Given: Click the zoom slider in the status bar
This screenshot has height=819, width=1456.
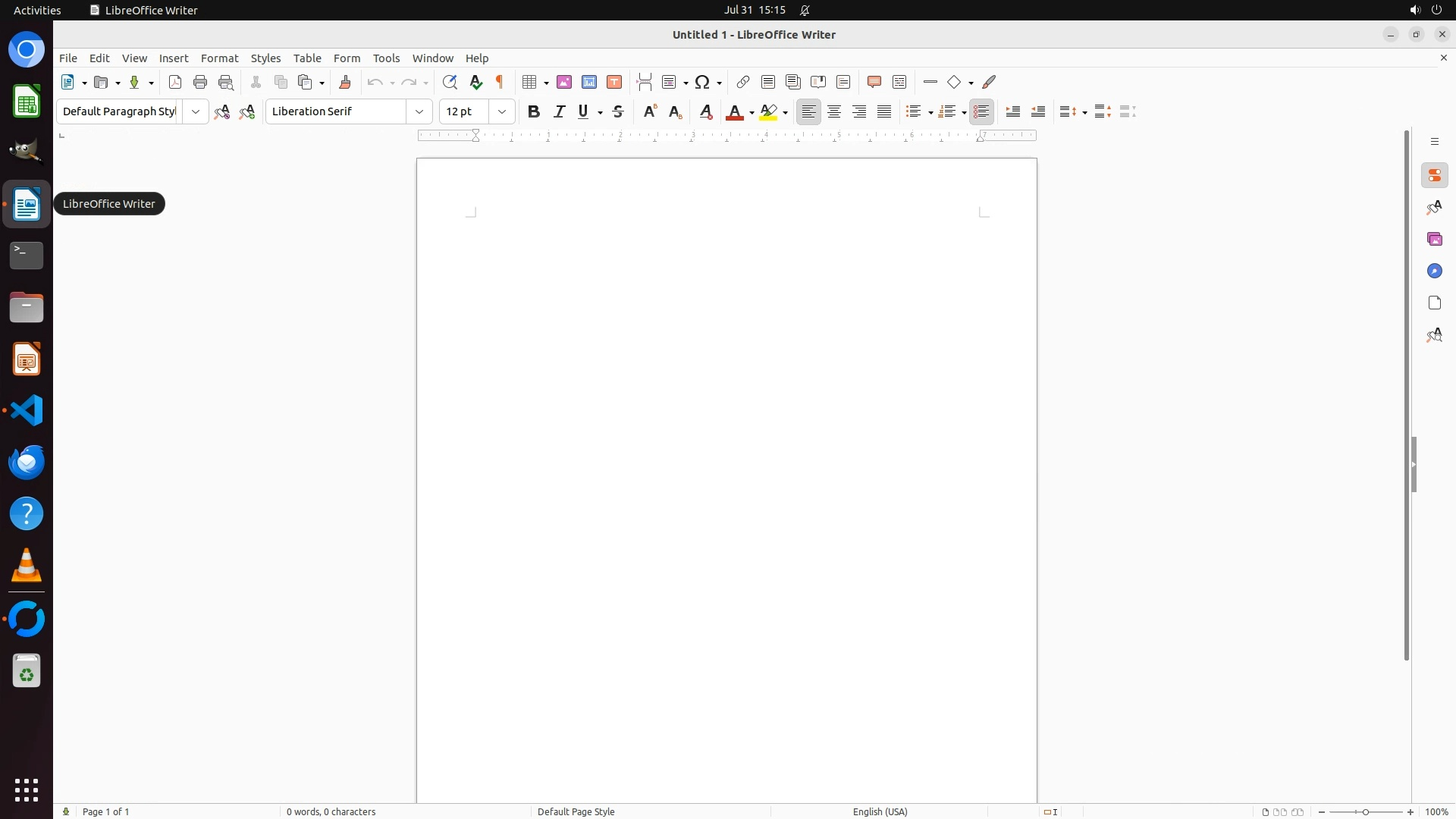Looking at the screenshot, I should click(1366, 811).
